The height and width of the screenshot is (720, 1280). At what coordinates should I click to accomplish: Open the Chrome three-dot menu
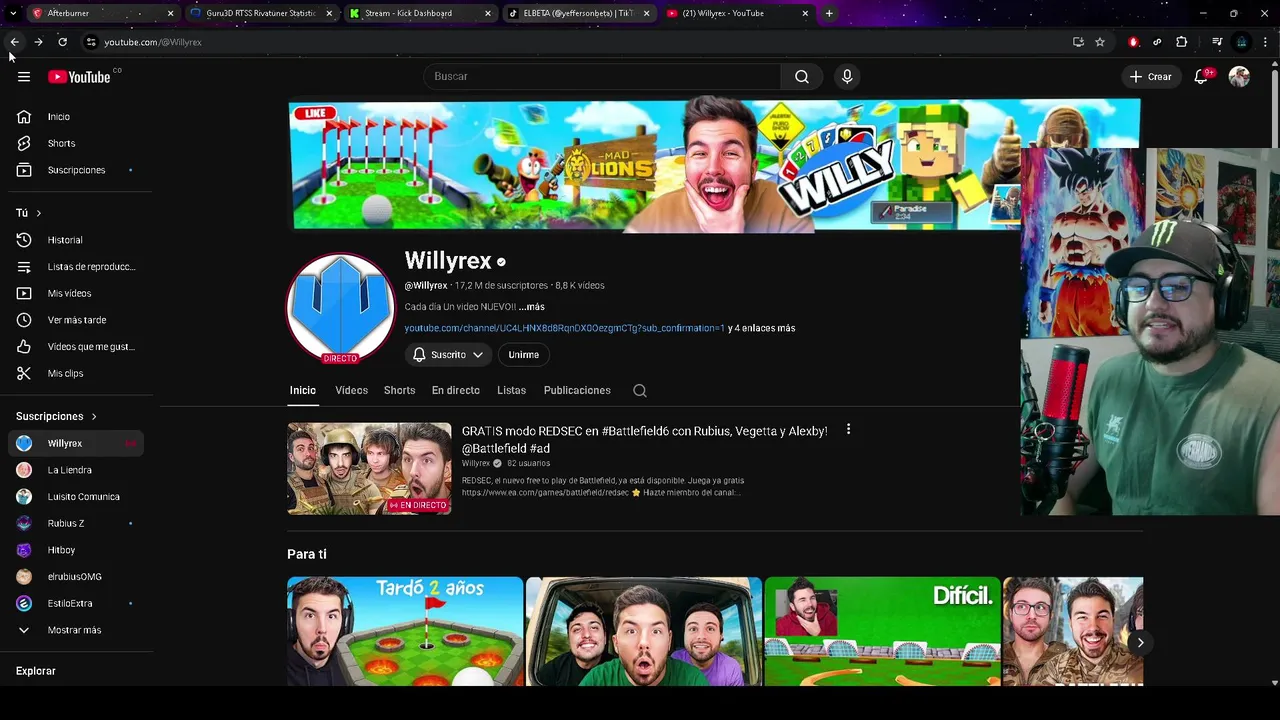click(1266, 42)
